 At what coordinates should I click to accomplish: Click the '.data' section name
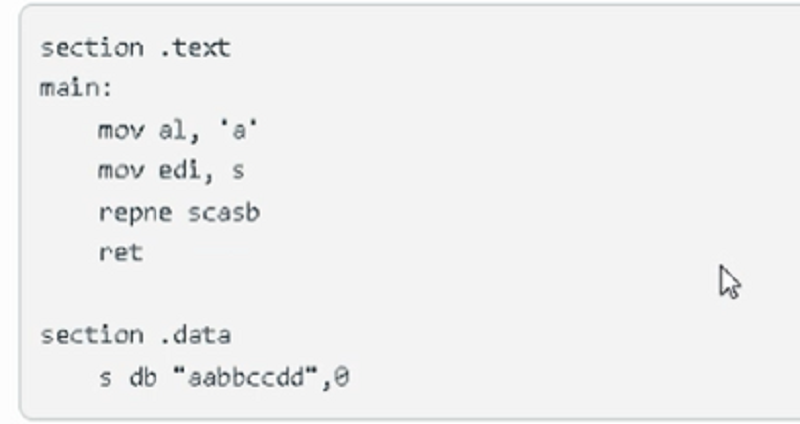196,335
